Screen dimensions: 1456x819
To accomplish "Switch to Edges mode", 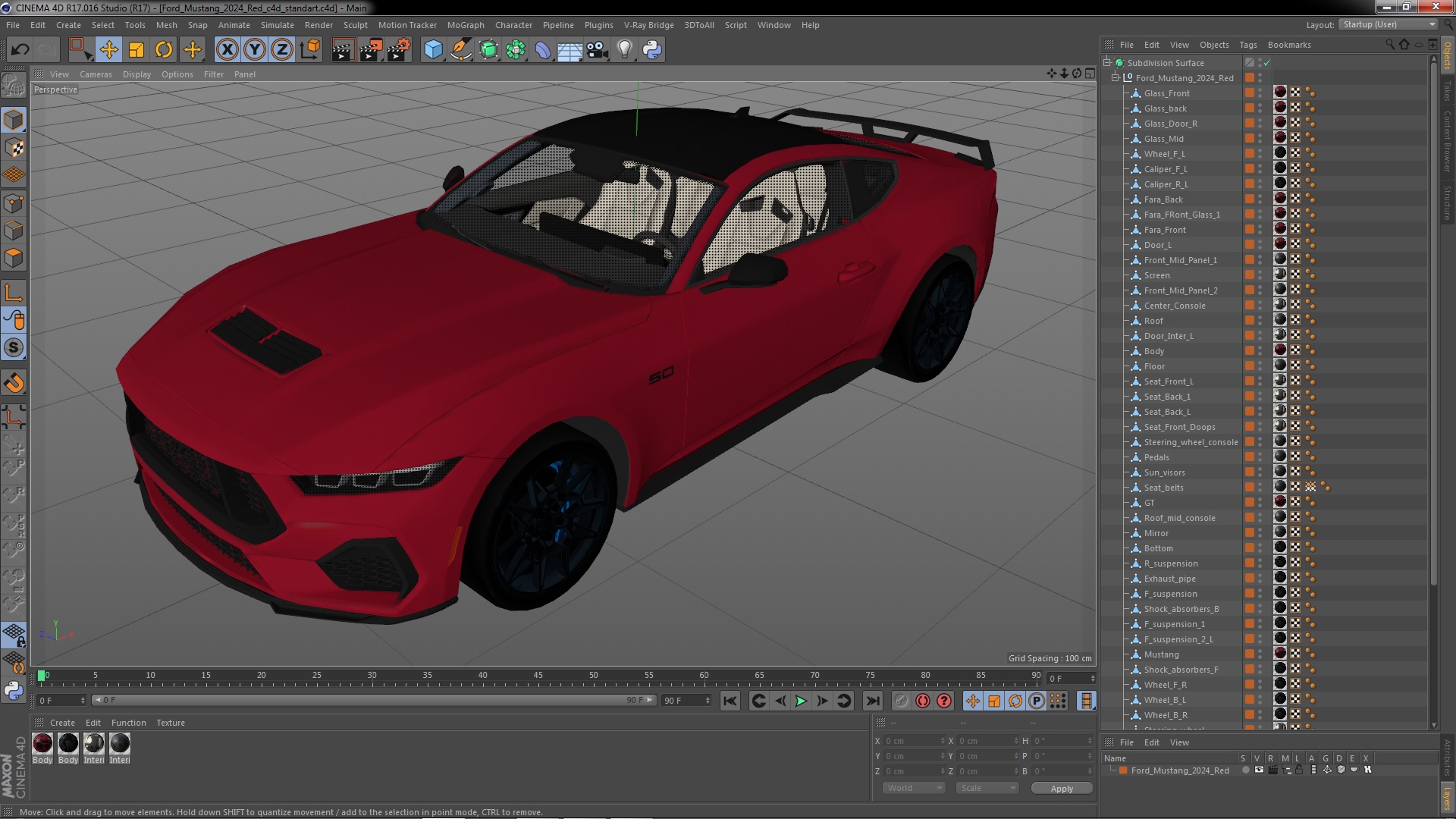I will pos(14,231).
